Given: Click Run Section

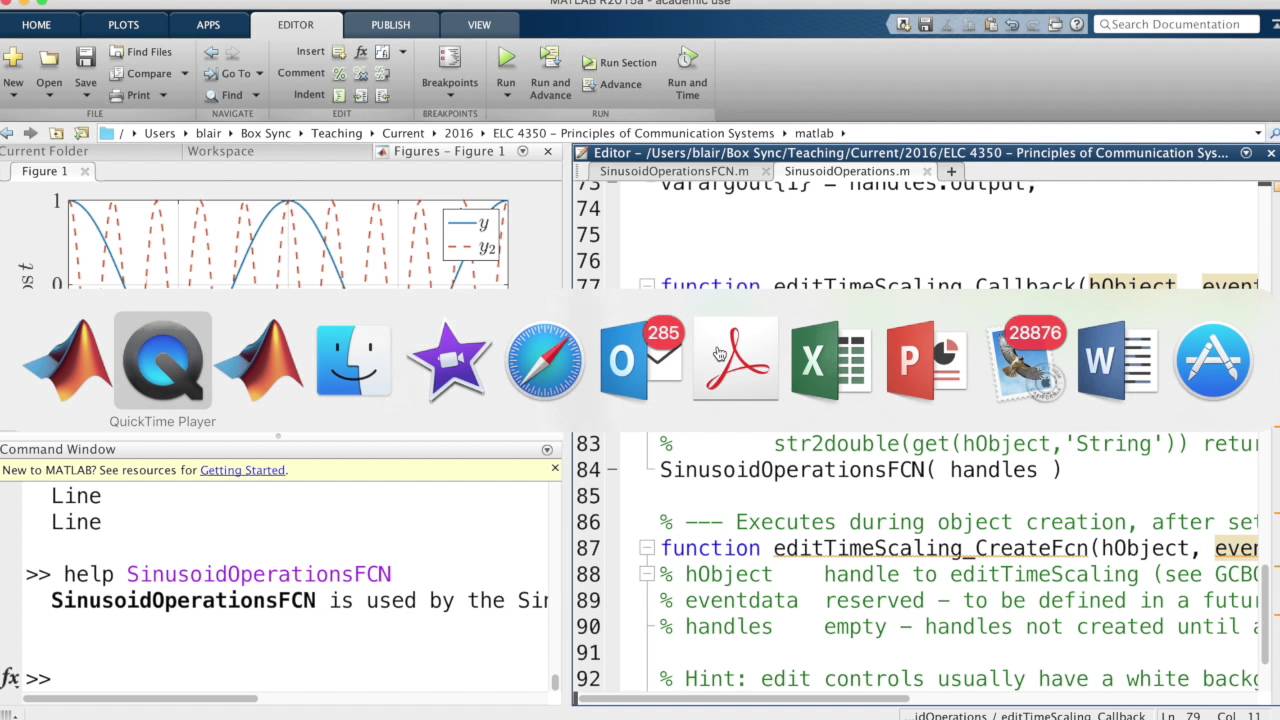Looking at the screenshot, I should [x=620, y=63].
